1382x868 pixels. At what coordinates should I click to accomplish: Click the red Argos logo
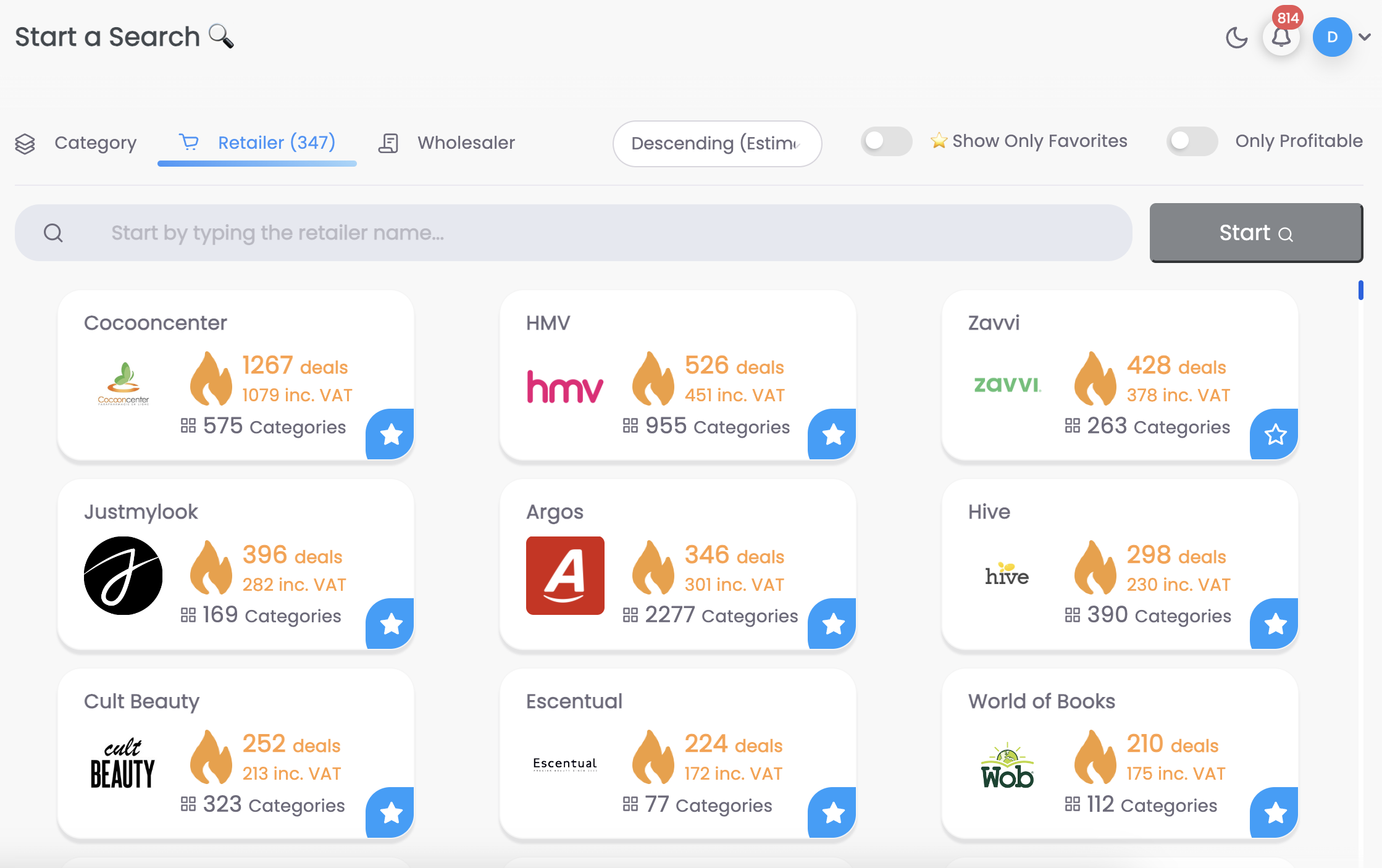565,575
